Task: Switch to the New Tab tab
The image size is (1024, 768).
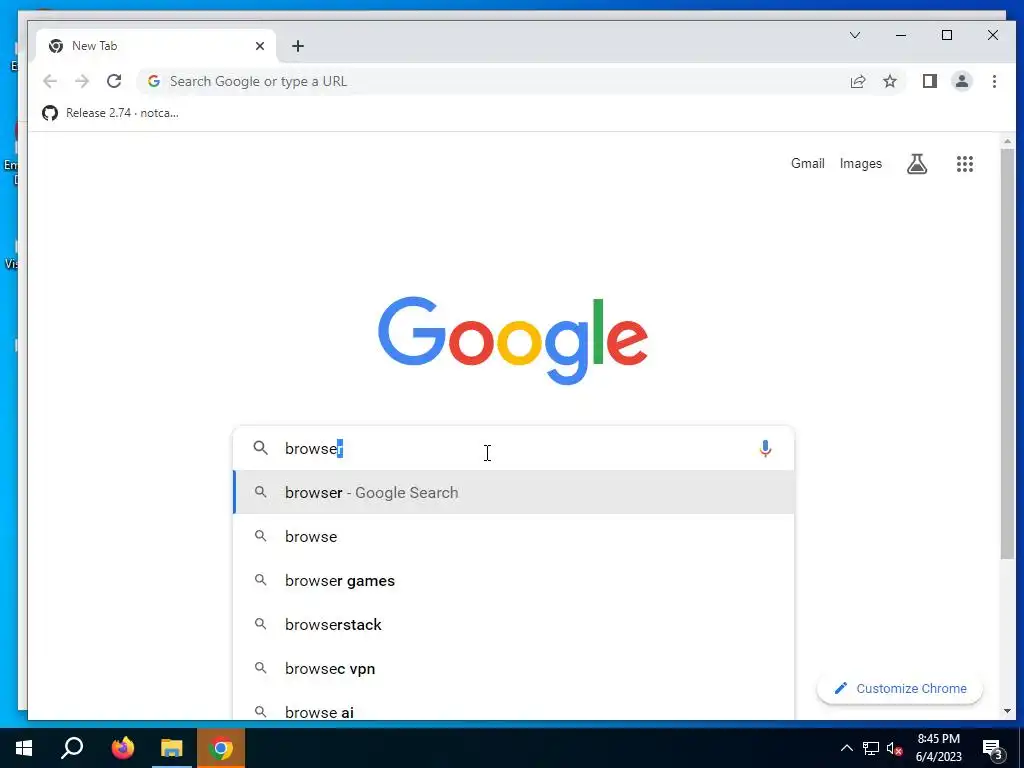Action: pyautogui.click(x=155, y=46)
